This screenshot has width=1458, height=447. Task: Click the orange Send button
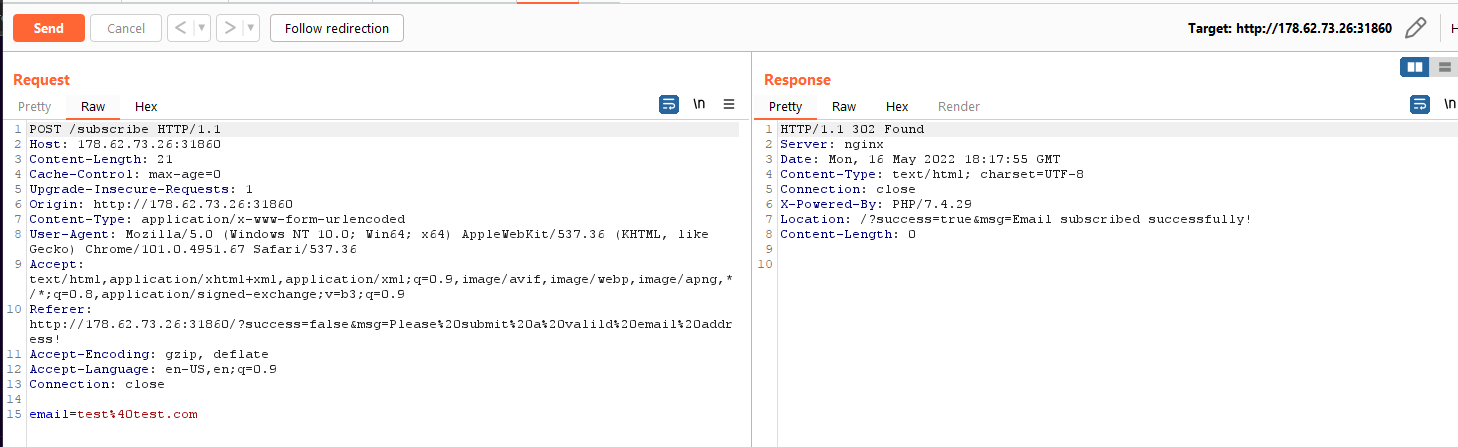point(48,28)
